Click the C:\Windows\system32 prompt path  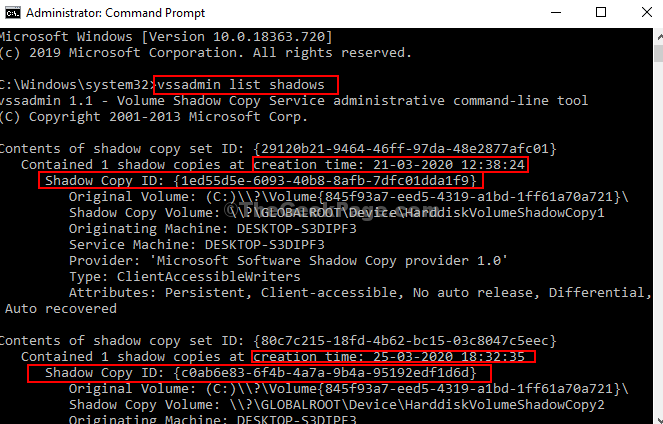(x=74, y=85)
